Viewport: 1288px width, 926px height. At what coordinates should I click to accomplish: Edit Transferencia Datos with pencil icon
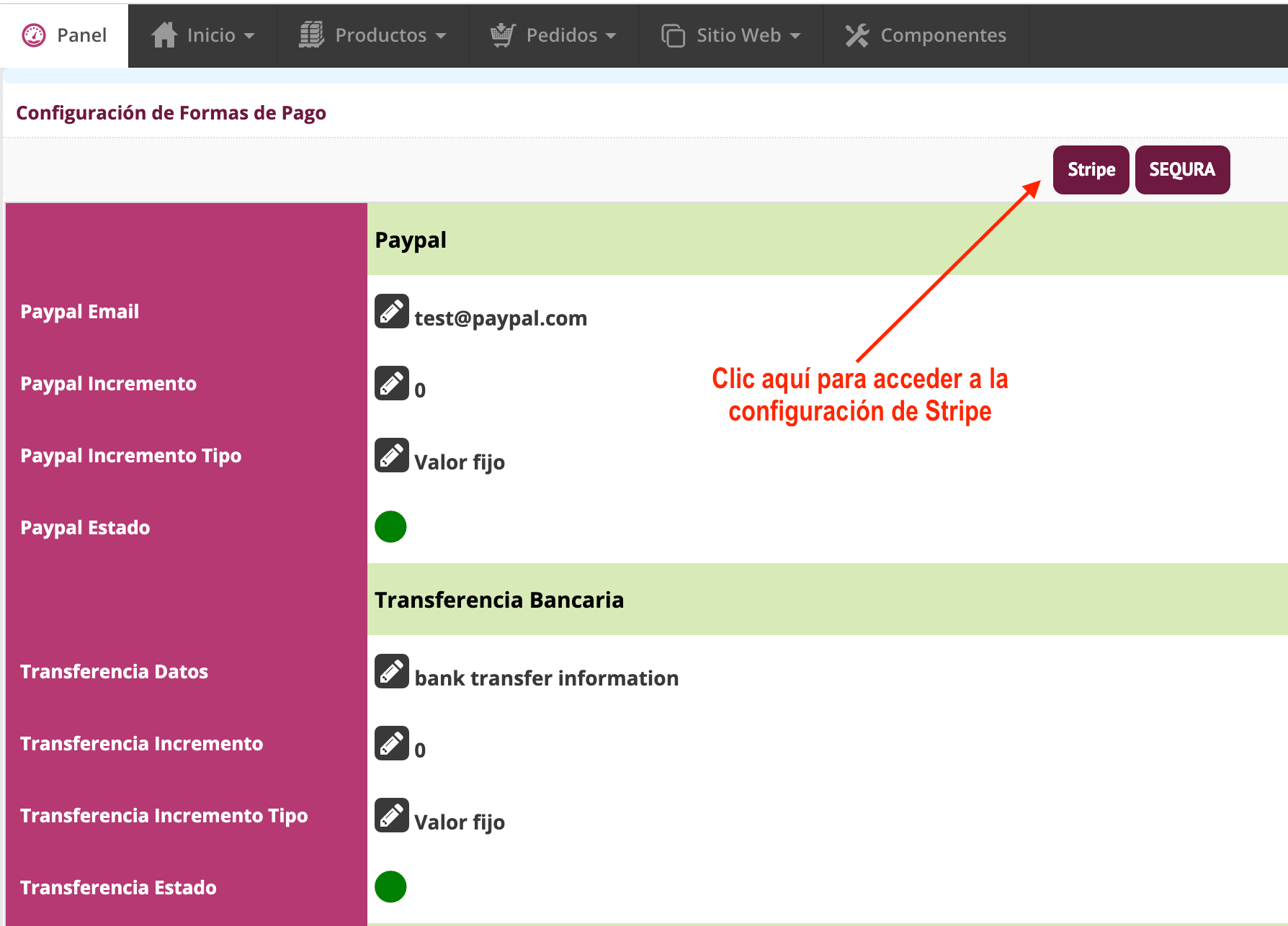point(392,671)
